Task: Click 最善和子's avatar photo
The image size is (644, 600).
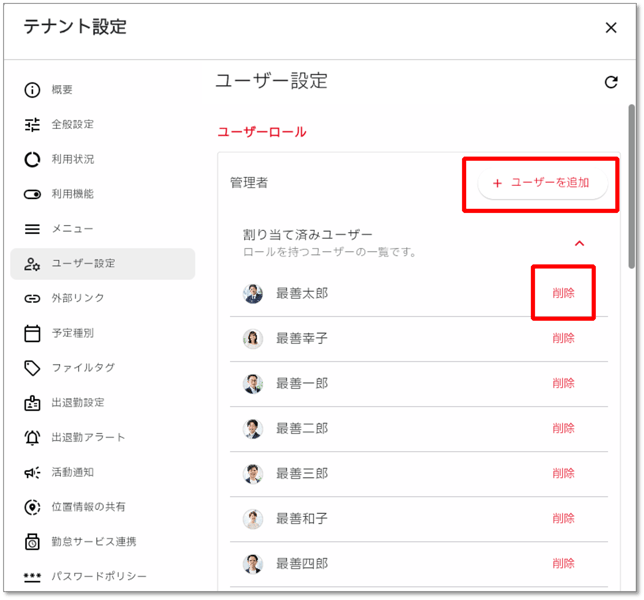Action: click(x=253, y=519)
